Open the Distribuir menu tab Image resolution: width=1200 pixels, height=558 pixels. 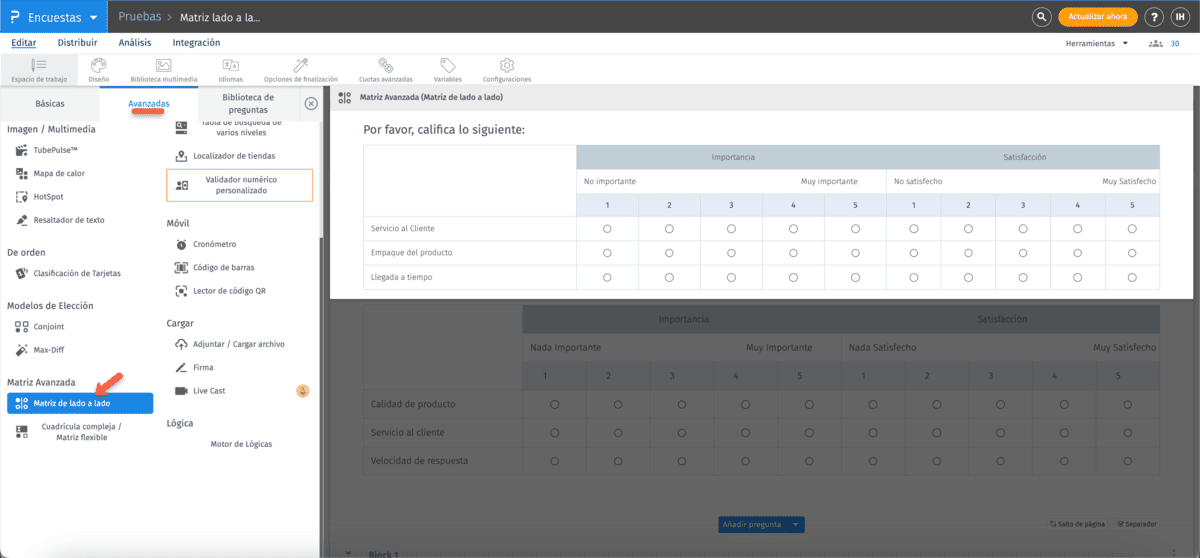77,43
